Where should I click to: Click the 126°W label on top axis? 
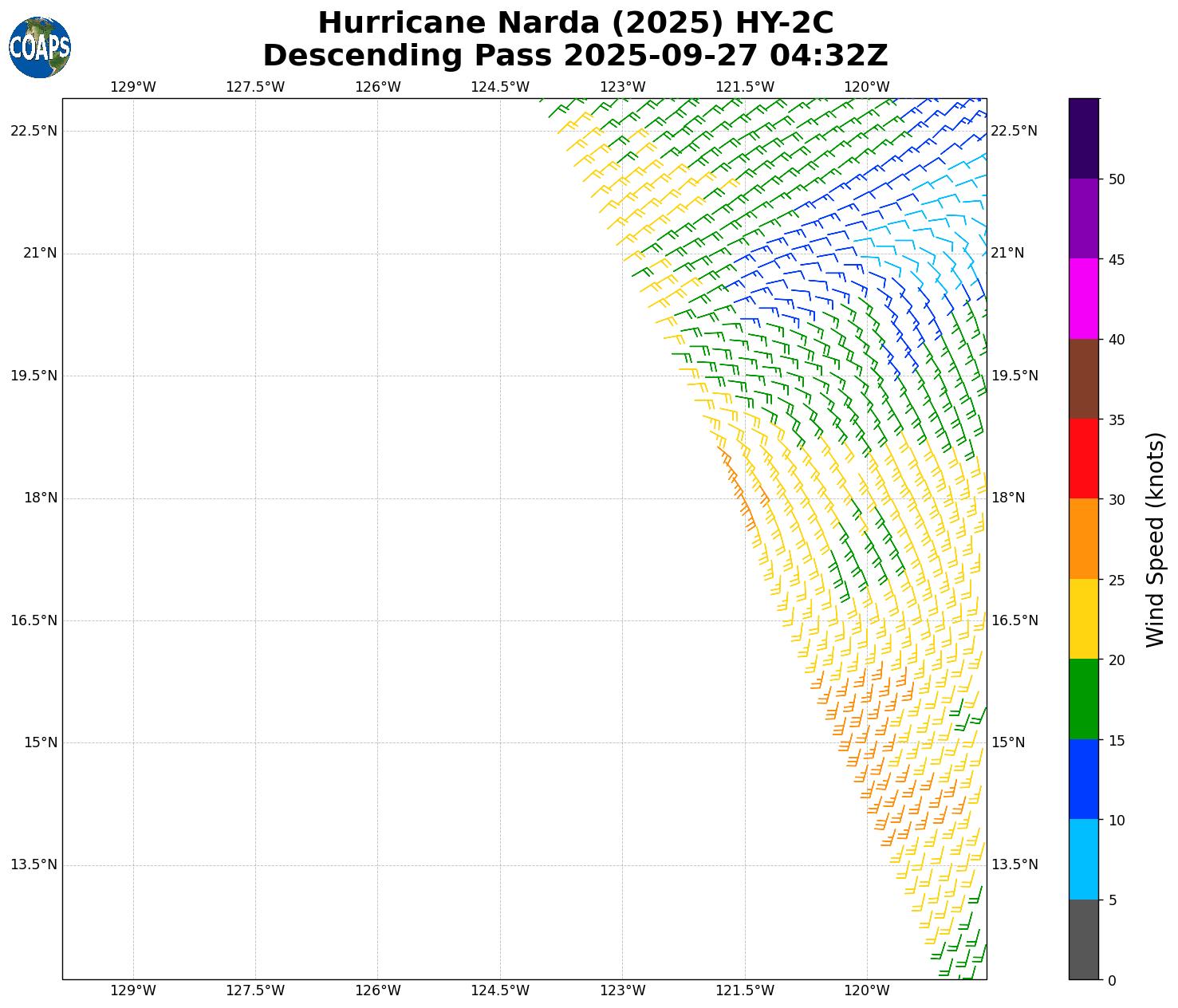coord(377,87)
